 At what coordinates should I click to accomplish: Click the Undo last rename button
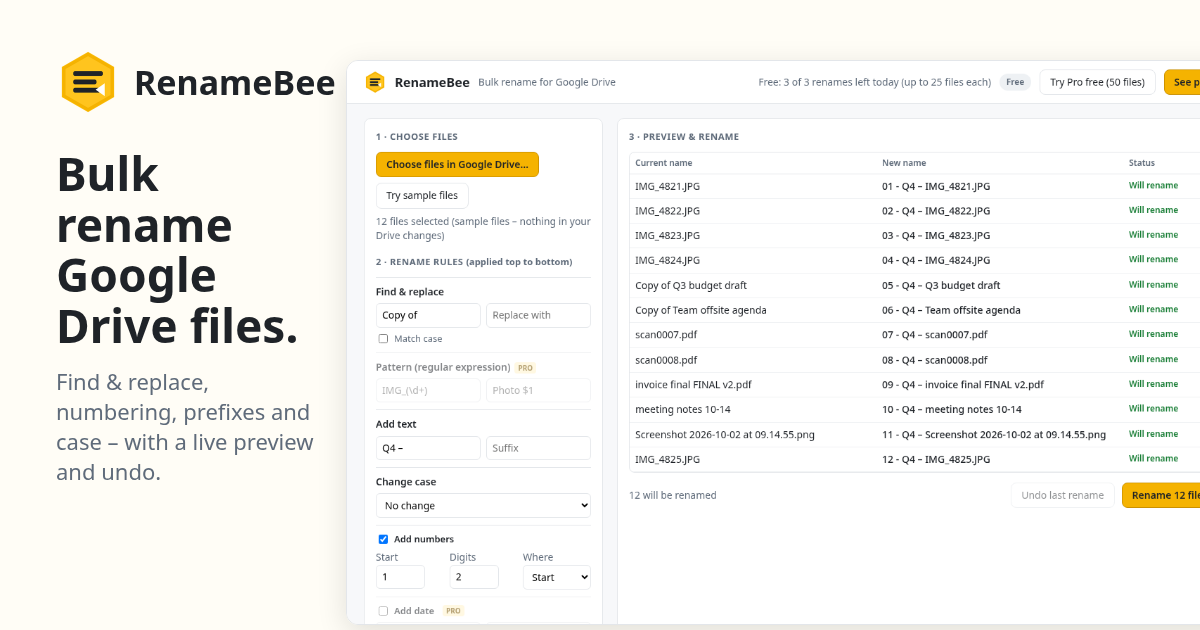1062,495
